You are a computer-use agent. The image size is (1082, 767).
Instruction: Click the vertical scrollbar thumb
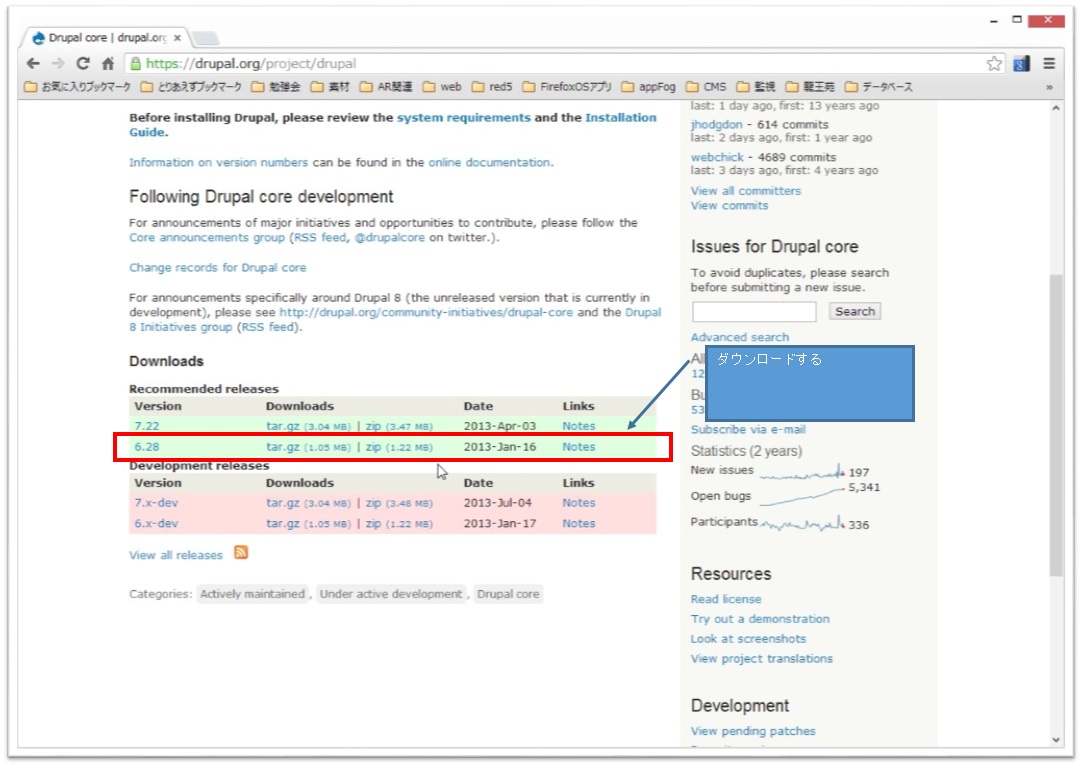(1056, 425)
